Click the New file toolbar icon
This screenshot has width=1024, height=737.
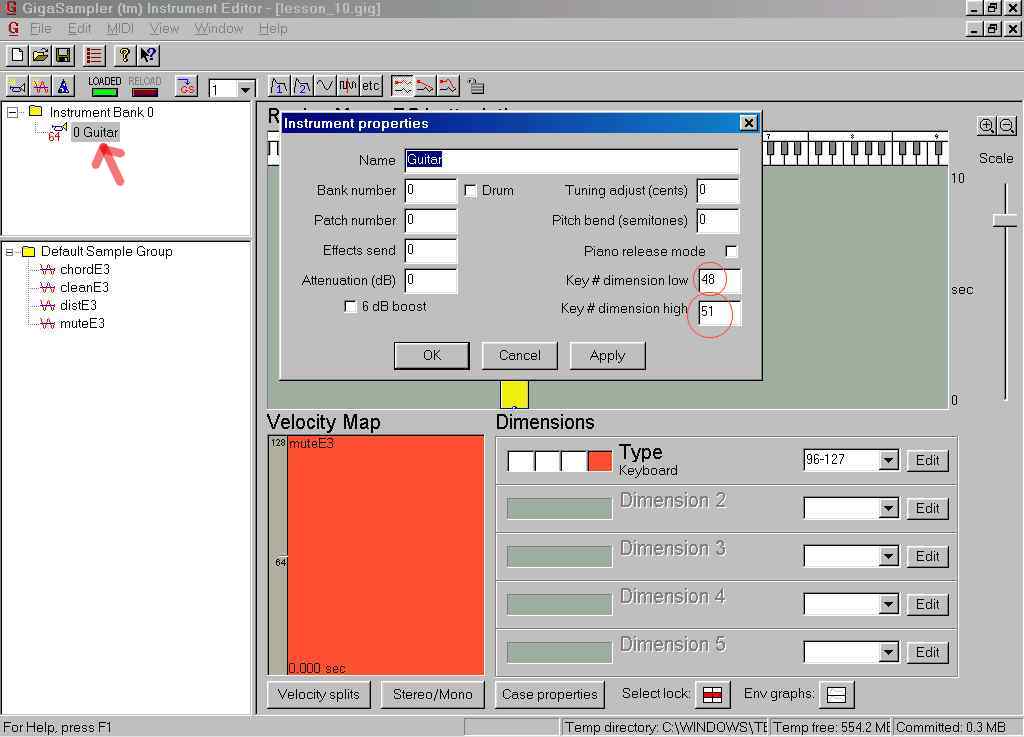(x=17, y=55)
